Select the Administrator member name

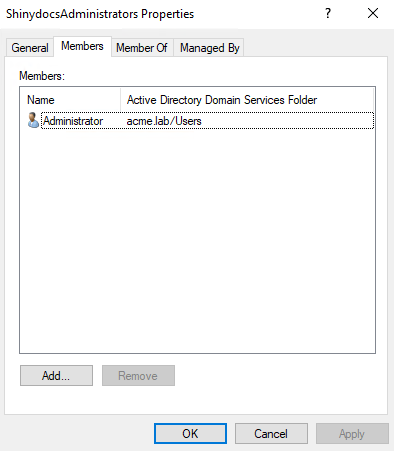(73, 121)
